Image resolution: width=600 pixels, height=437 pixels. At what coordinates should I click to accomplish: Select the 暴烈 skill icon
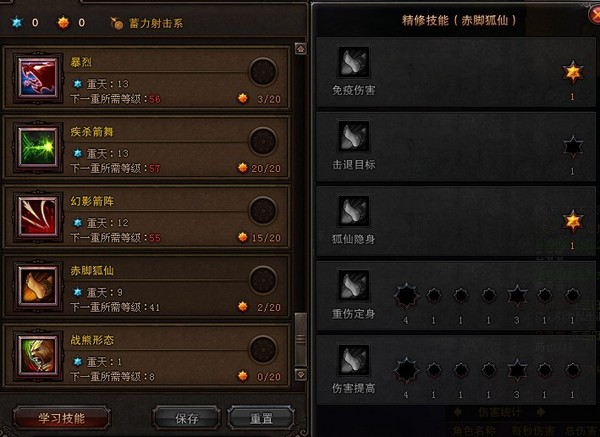pos(38,78)
